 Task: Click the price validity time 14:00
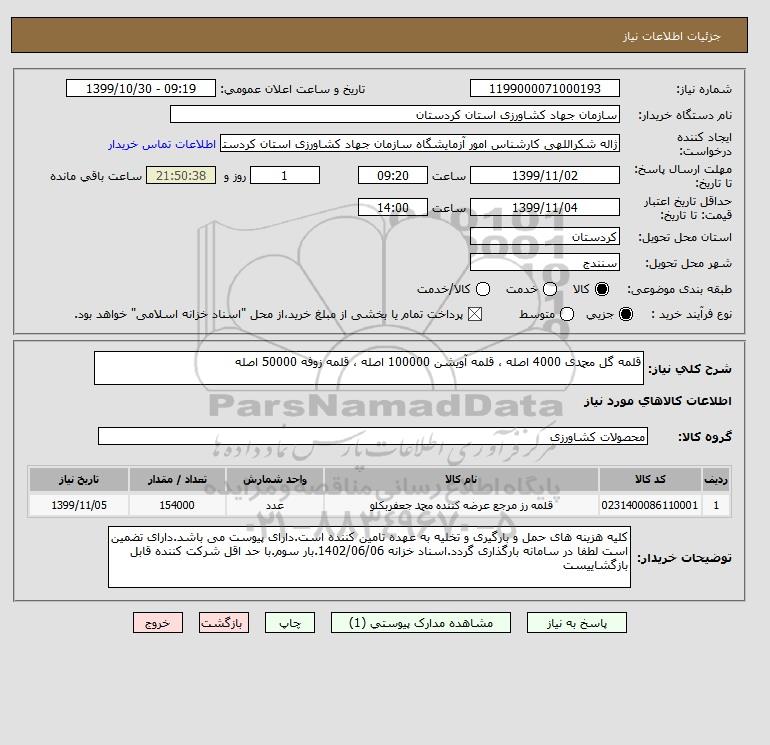click(x=393, y=207)
